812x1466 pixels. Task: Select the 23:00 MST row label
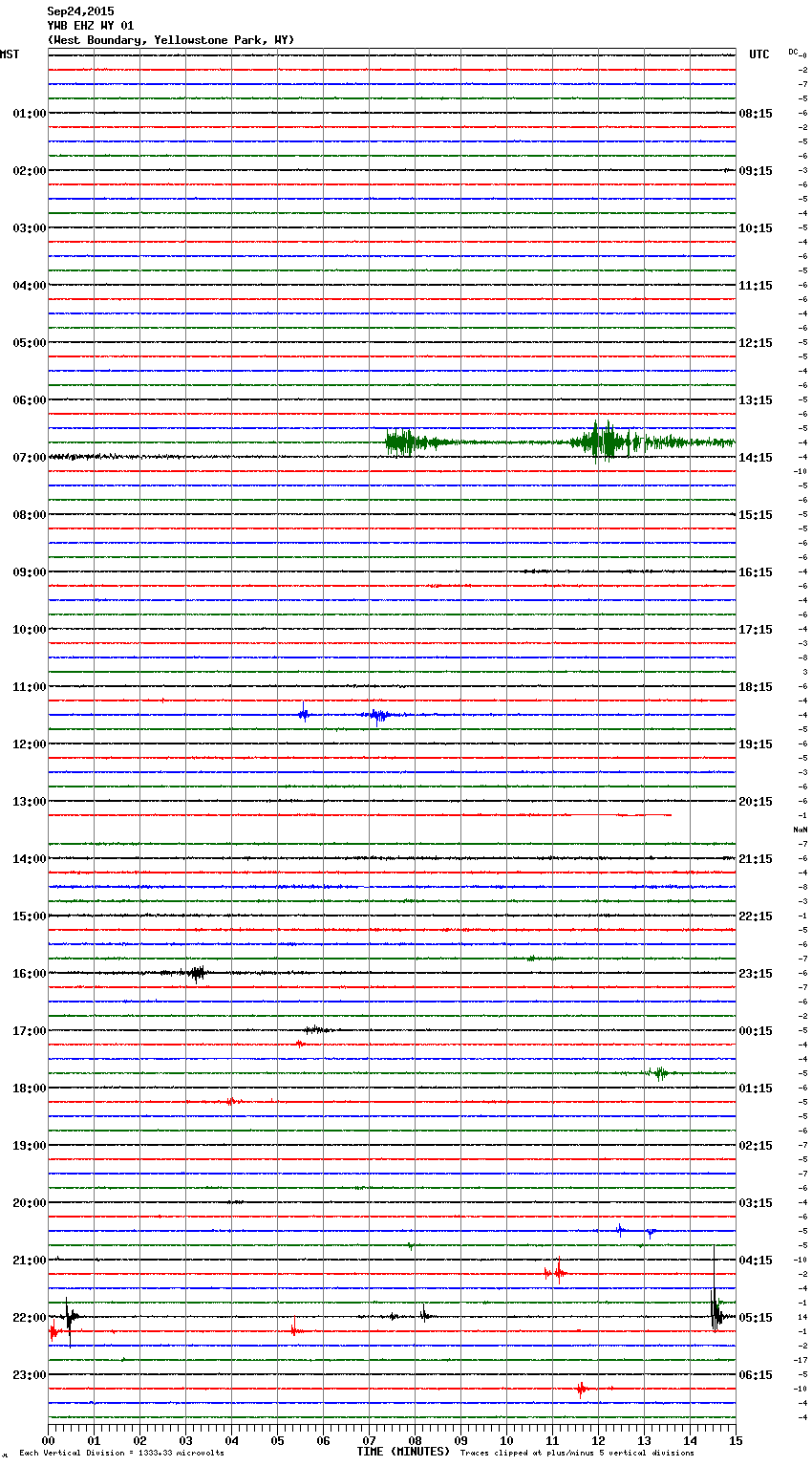click(30, 1375)
